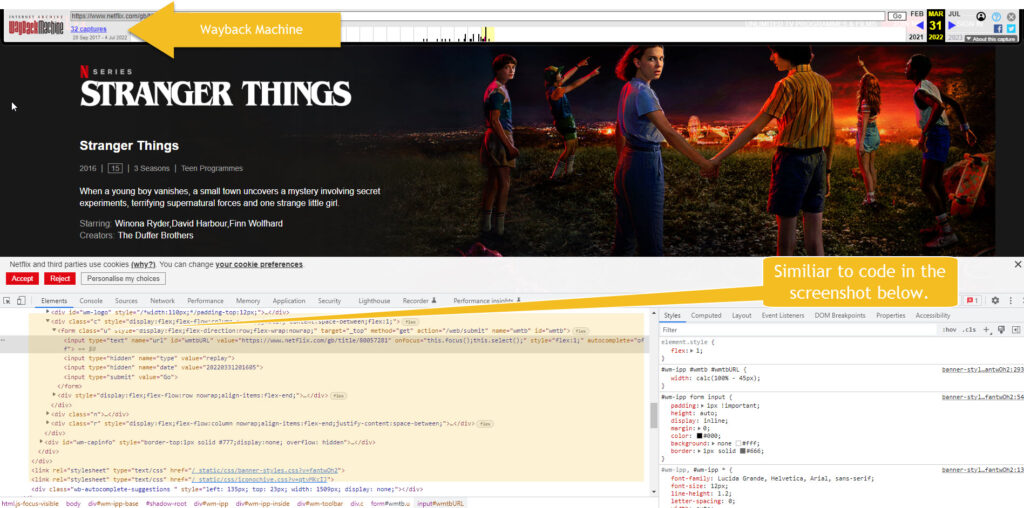Click the #666 border color swatch

click(x=743, y=451)
